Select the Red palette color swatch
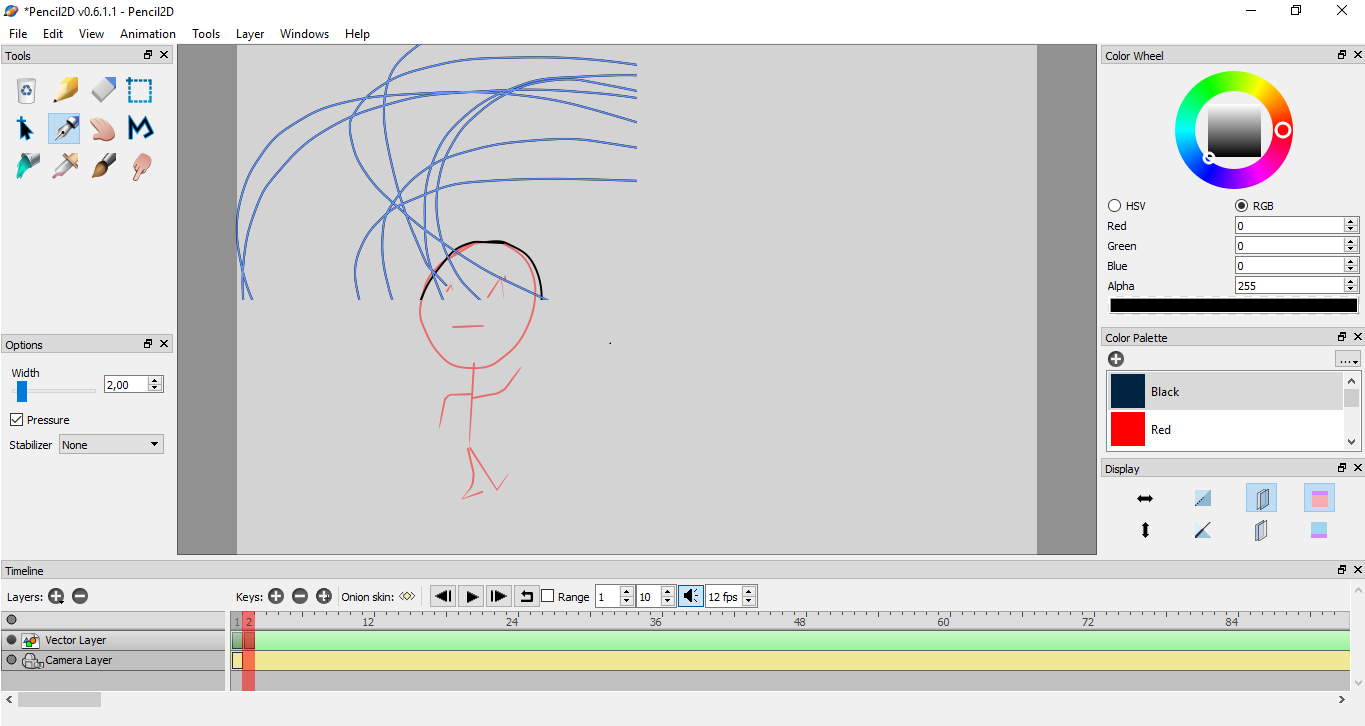Viewport: 1365px width, 726px height. pos(1128,430)
